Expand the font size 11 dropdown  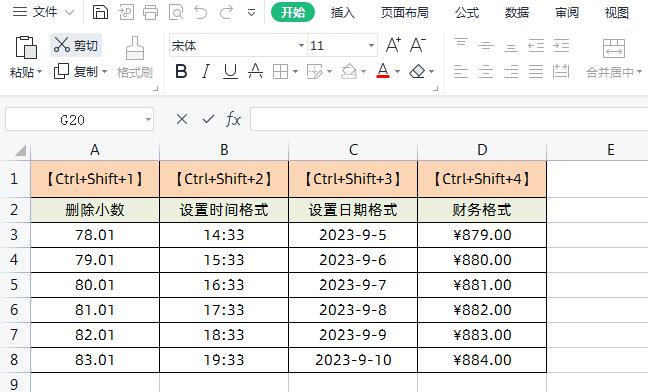(371, 45)
